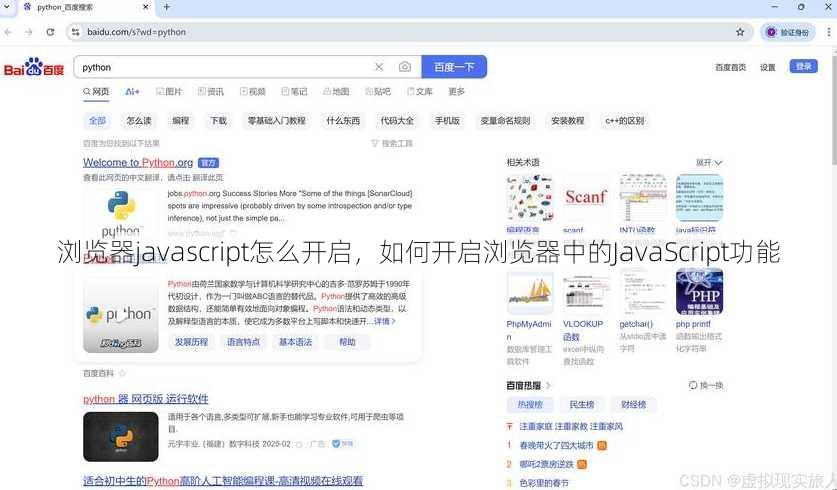Open Welcome to Python.org result link

(138, 162)
